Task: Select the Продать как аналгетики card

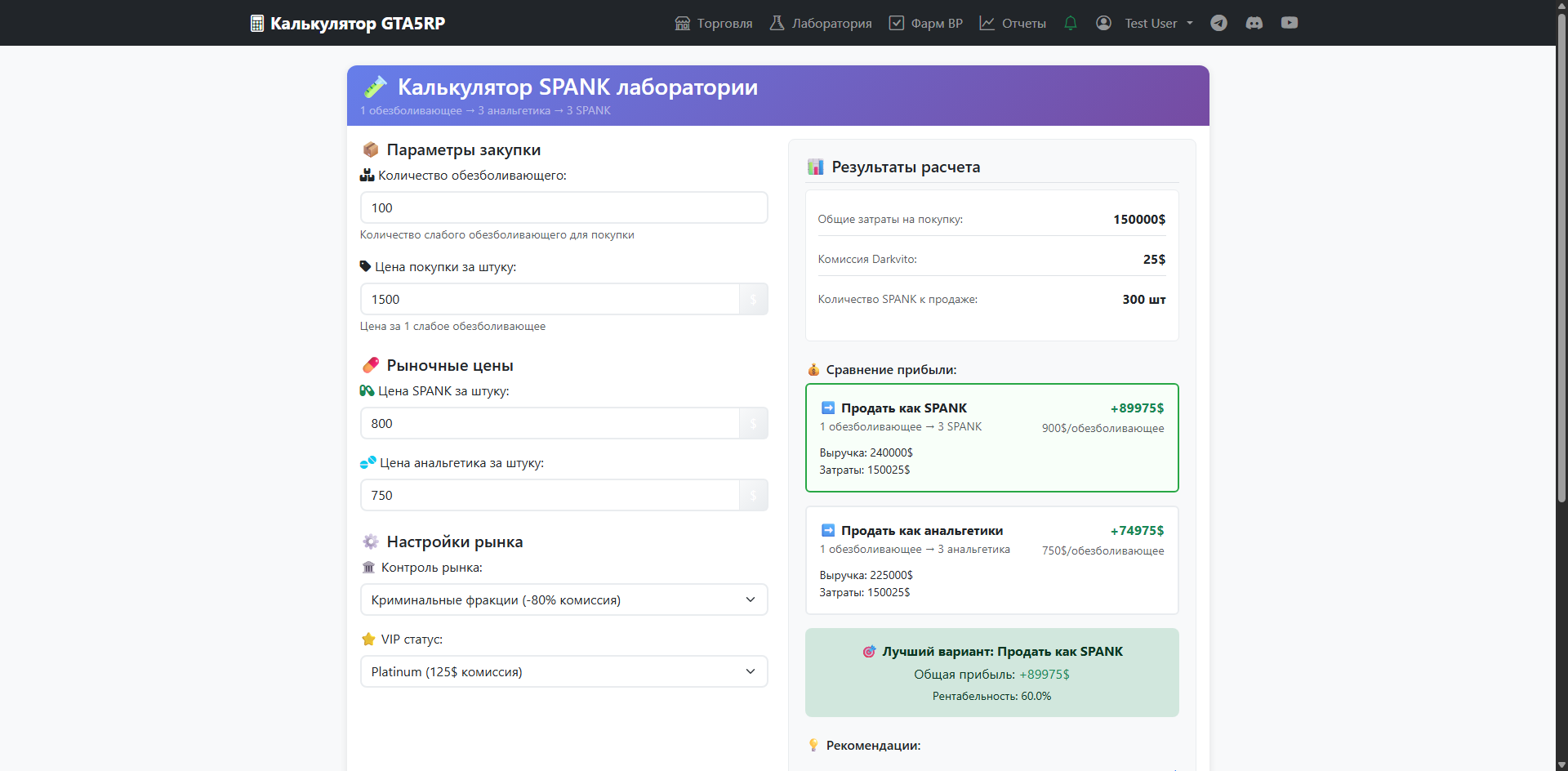Action: pyautogui.click(x=991, y=560)
